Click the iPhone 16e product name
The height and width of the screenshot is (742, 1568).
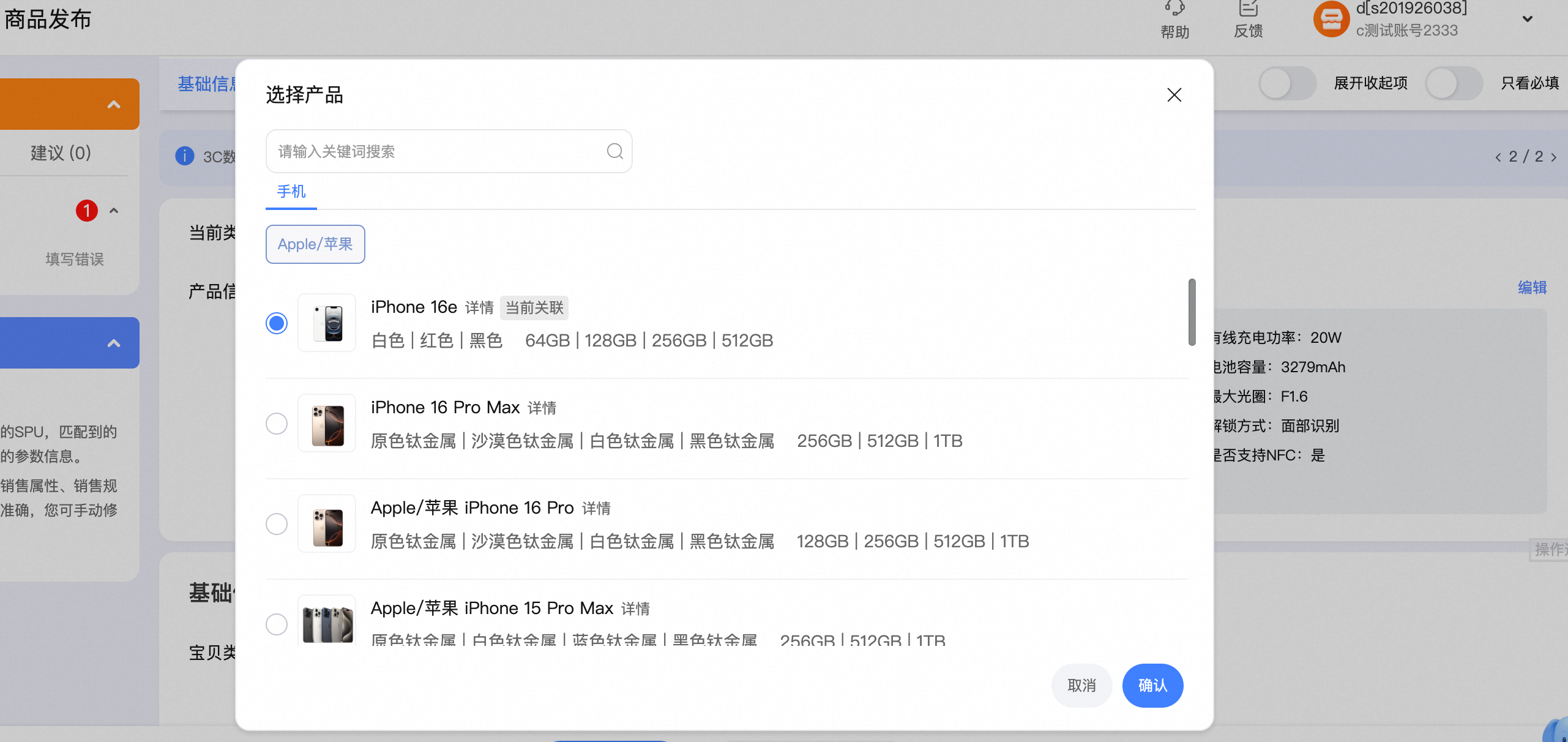414,307
